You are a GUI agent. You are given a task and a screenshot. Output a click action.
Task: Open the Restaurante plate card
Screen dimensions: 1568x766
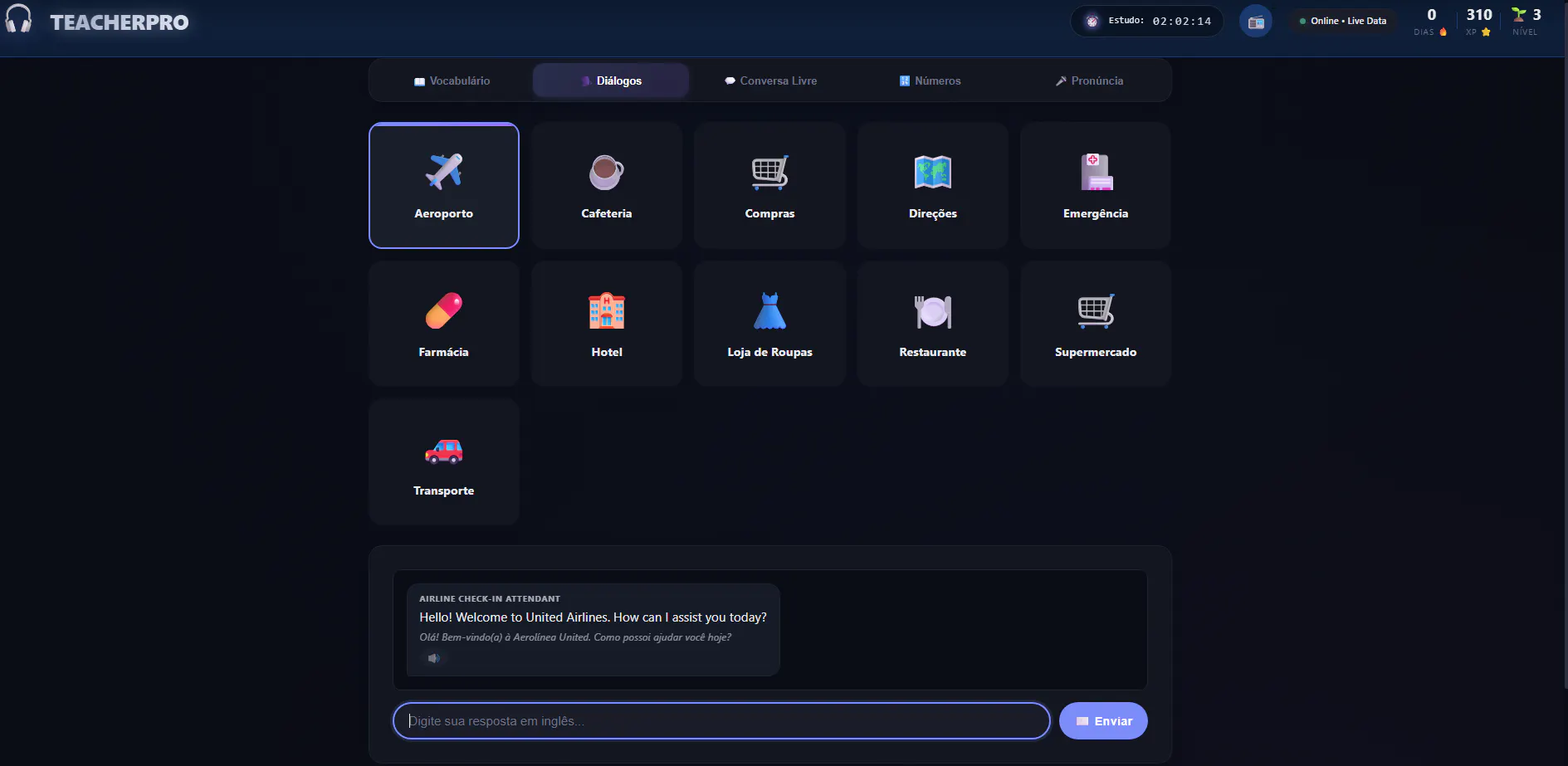pyautogui.click(x=933, y=324)
